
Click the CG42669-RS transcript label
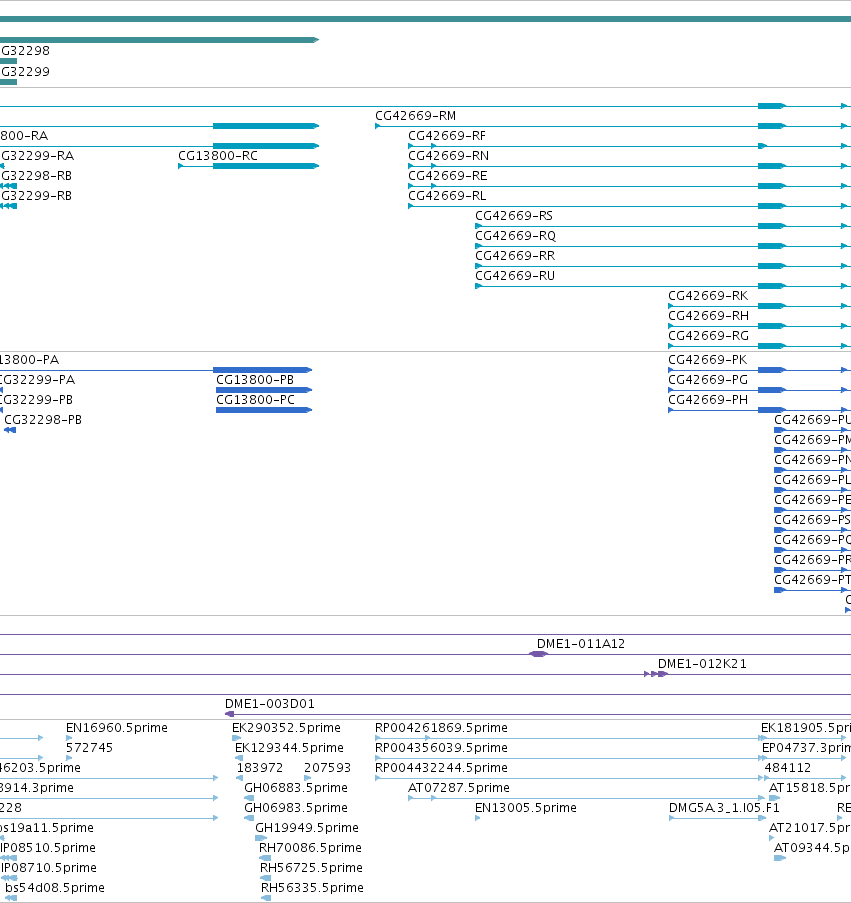point(514,216)
